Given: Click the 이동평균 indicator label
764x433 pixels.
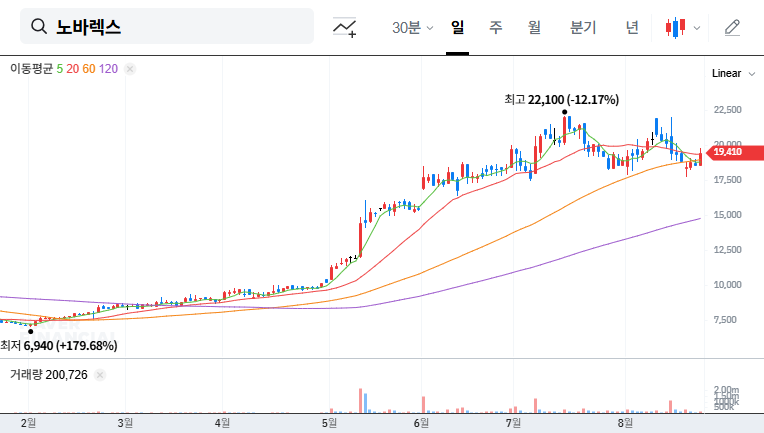Looking at the screenshot, I should [x=31, y=69].
